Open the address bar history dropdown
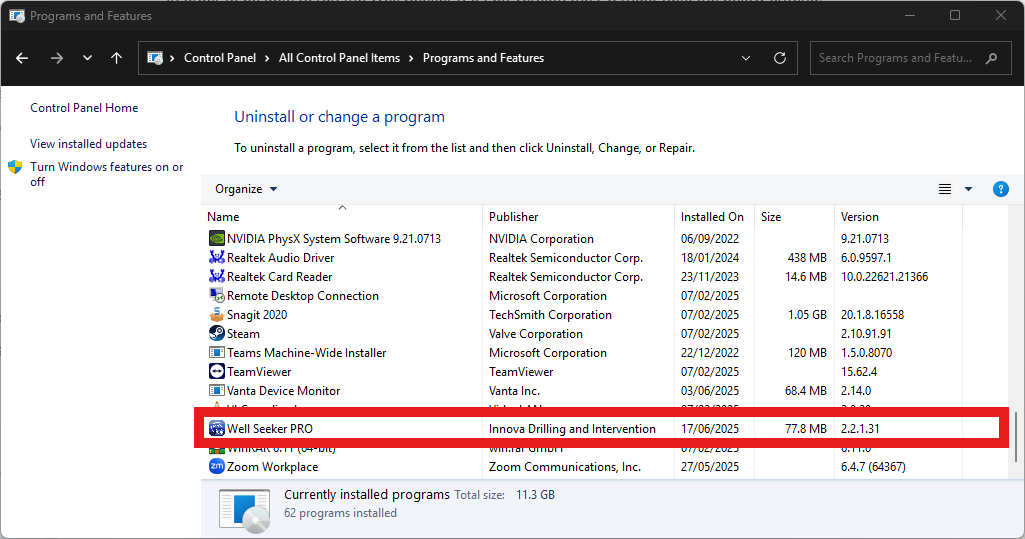The height and width of the screenshot is (539, 1025). (x=746, y=58)
